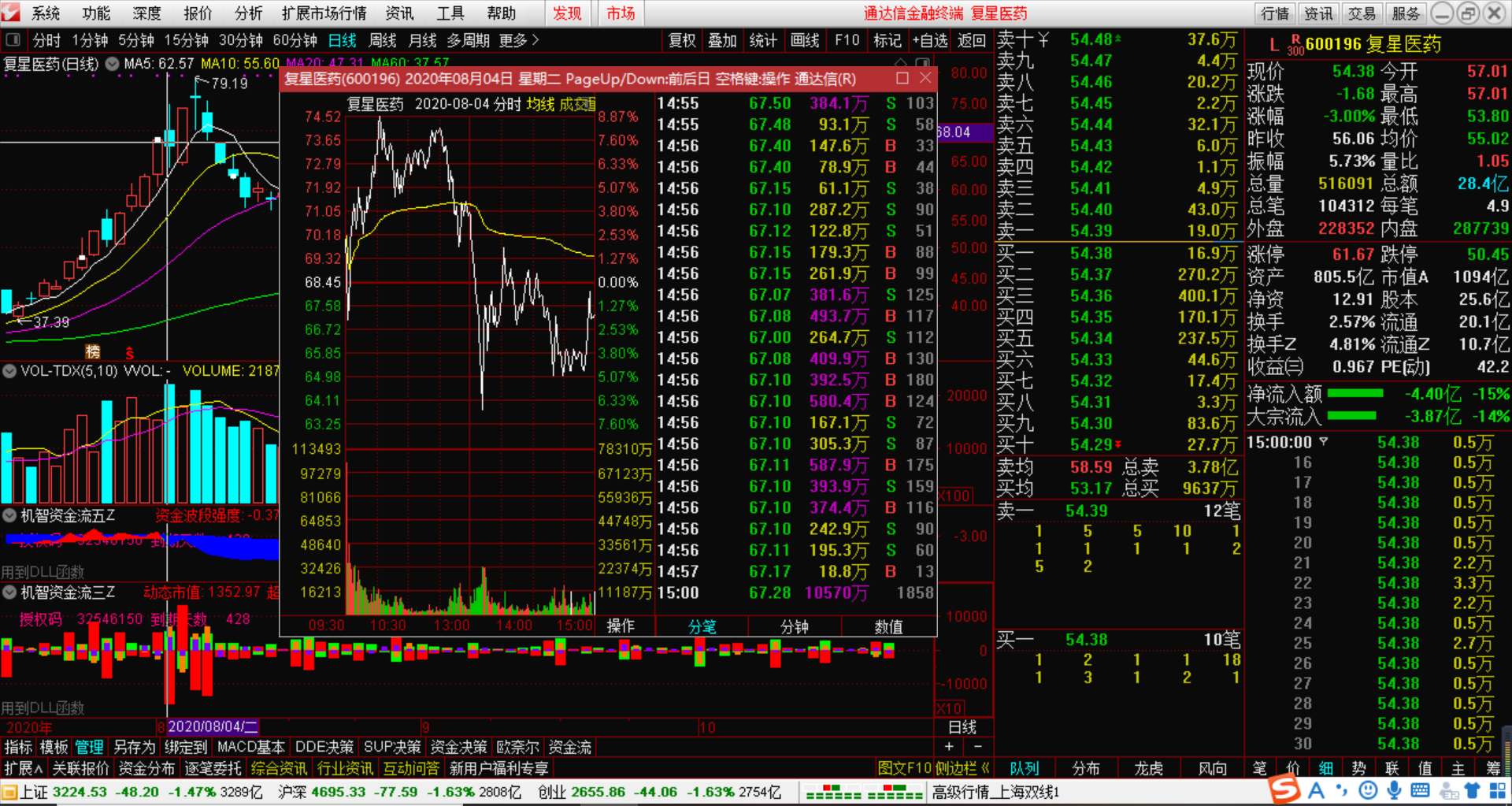Image resolution: width=1512 pixels, height=806 pixels.
Task: Open the Sogou emoji smiley panel
Action: (1368, 790)
